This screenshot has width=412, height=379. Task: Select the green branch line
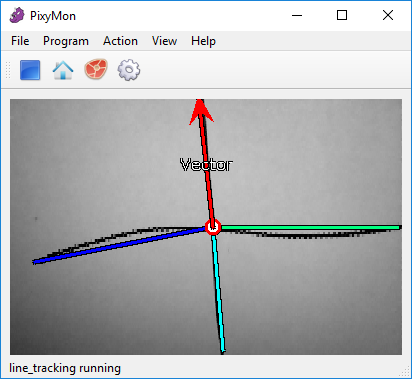(x=310, y=228)
